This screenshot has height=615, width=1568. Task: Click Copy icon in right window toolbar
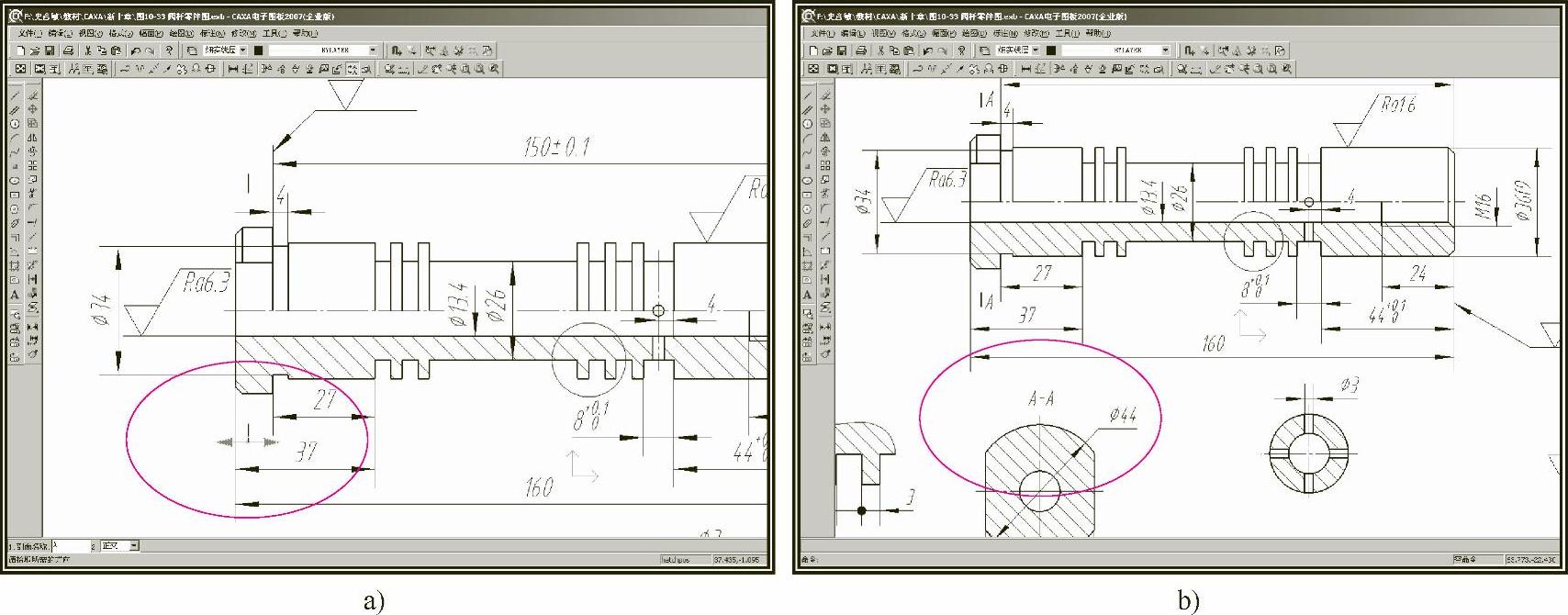point(895,50)
